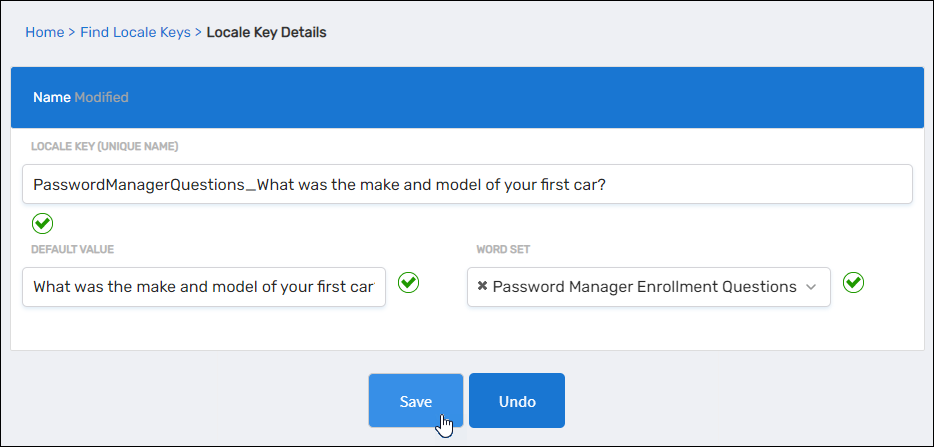Click the Locale Key Details breadcrumb text
The width and height of the screenshot is (934, 447).
266,32
